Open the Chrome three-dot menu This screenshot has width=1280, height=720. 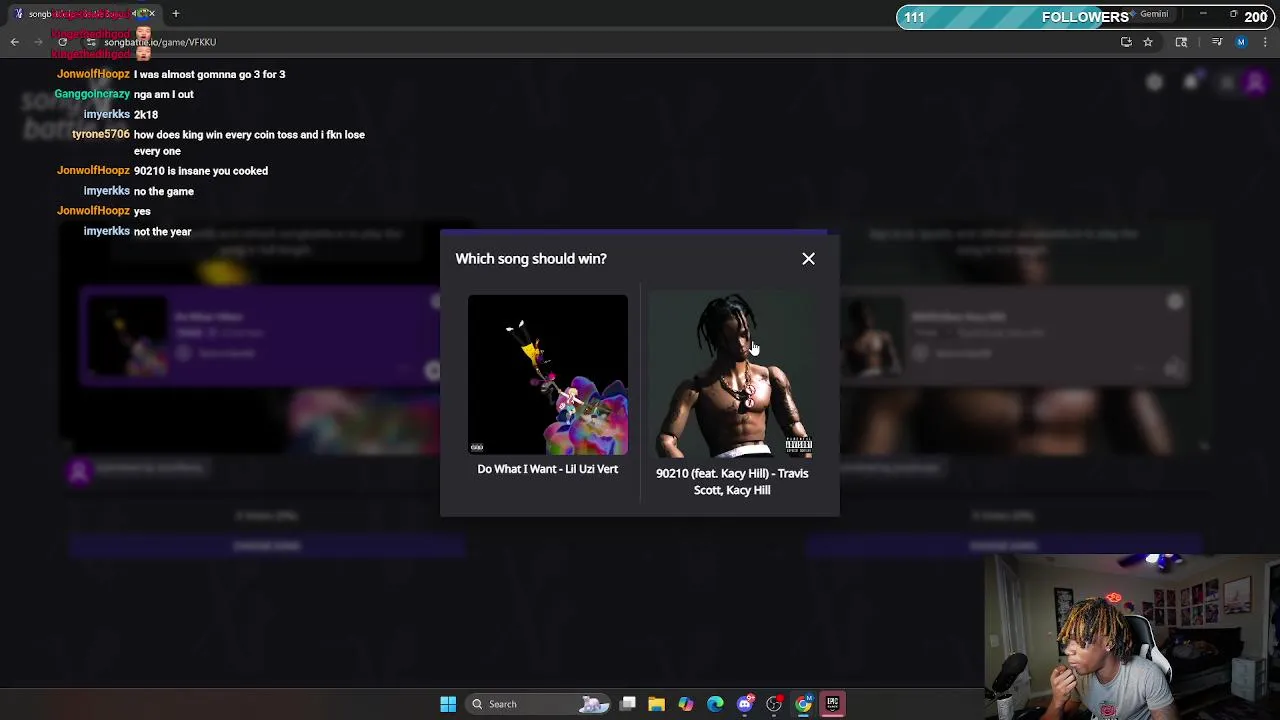[x=1265, y=42]
